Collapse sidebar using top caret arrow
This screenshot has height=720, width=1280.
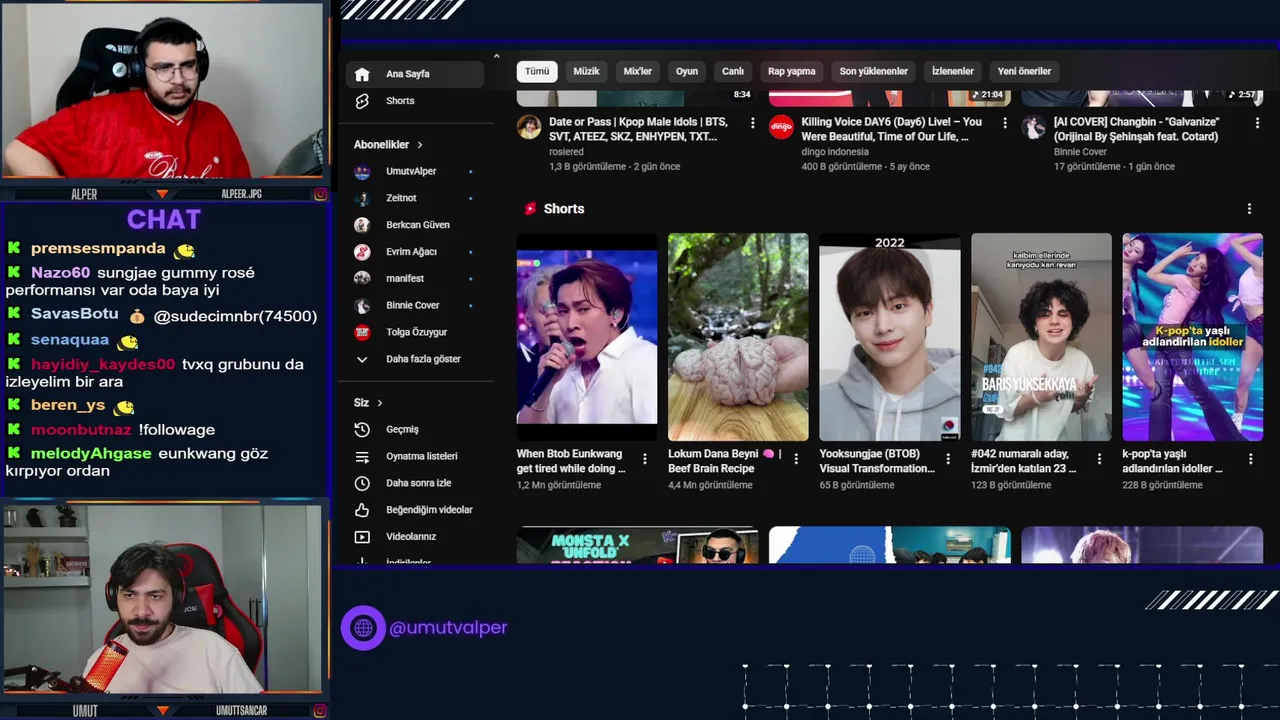(x=496, y=56)
